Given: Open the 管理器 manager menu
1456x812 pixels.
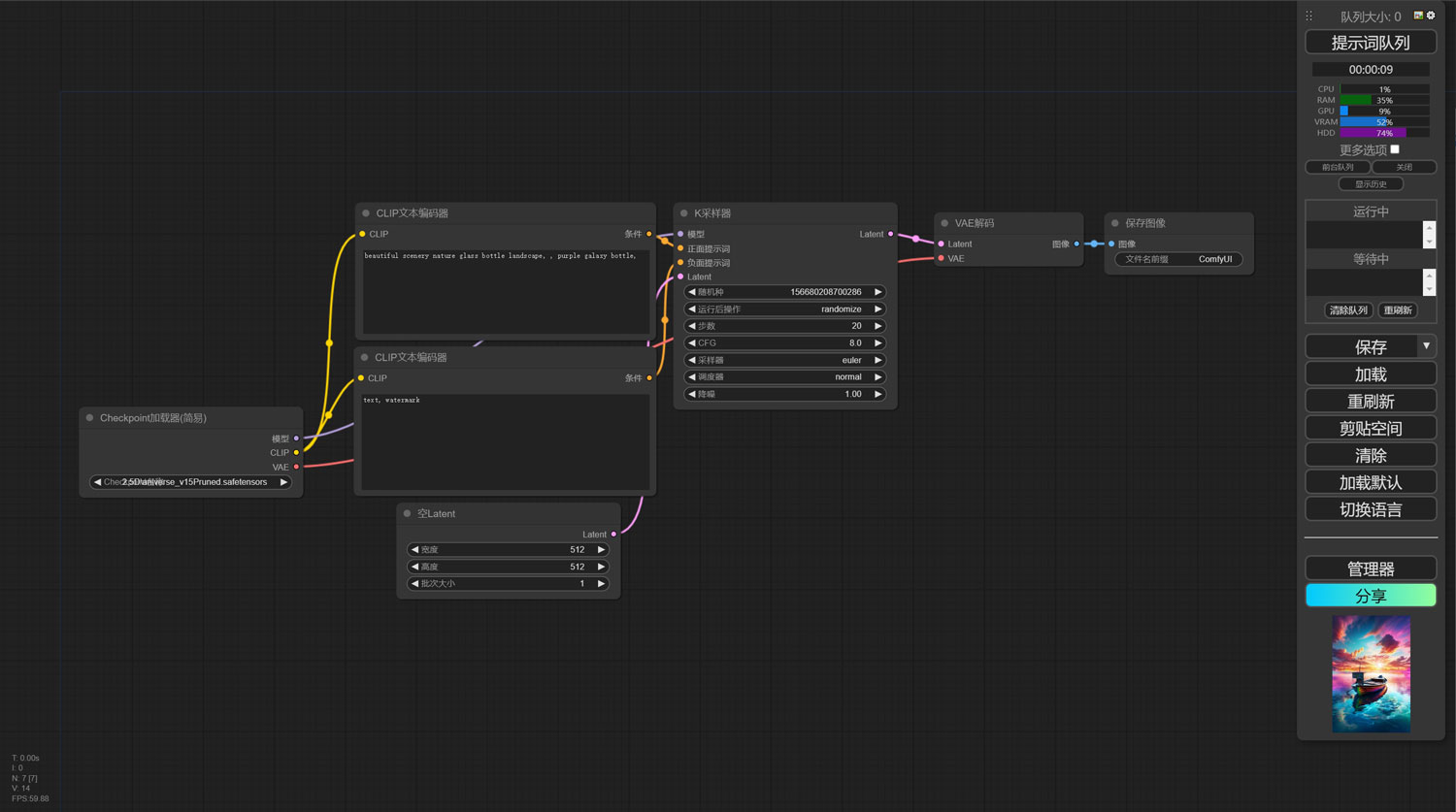Looking at the screenshot, I should [x=1370, y=568].
